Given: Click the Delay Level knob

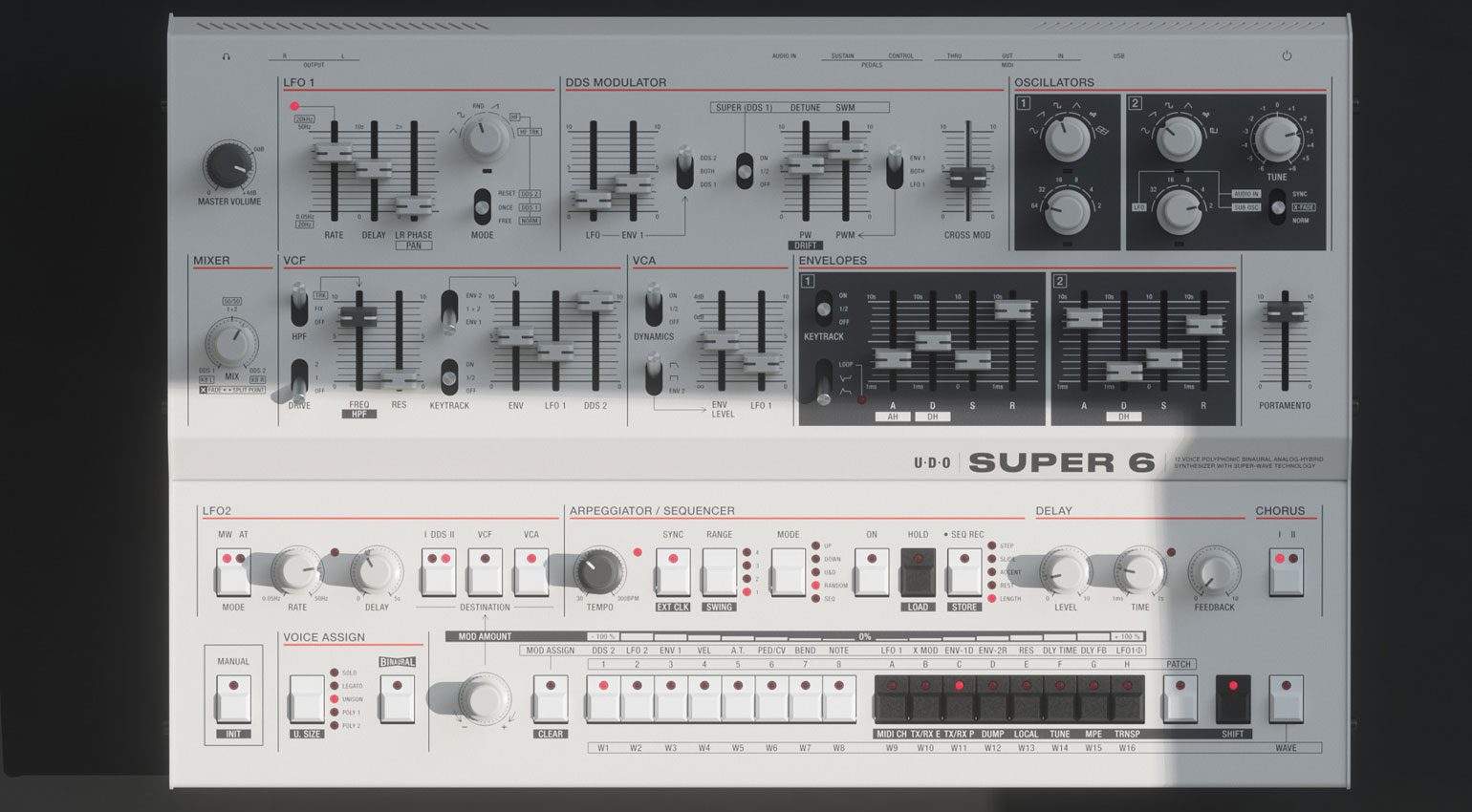Looking at the screenshot, I should [1065, 571].
